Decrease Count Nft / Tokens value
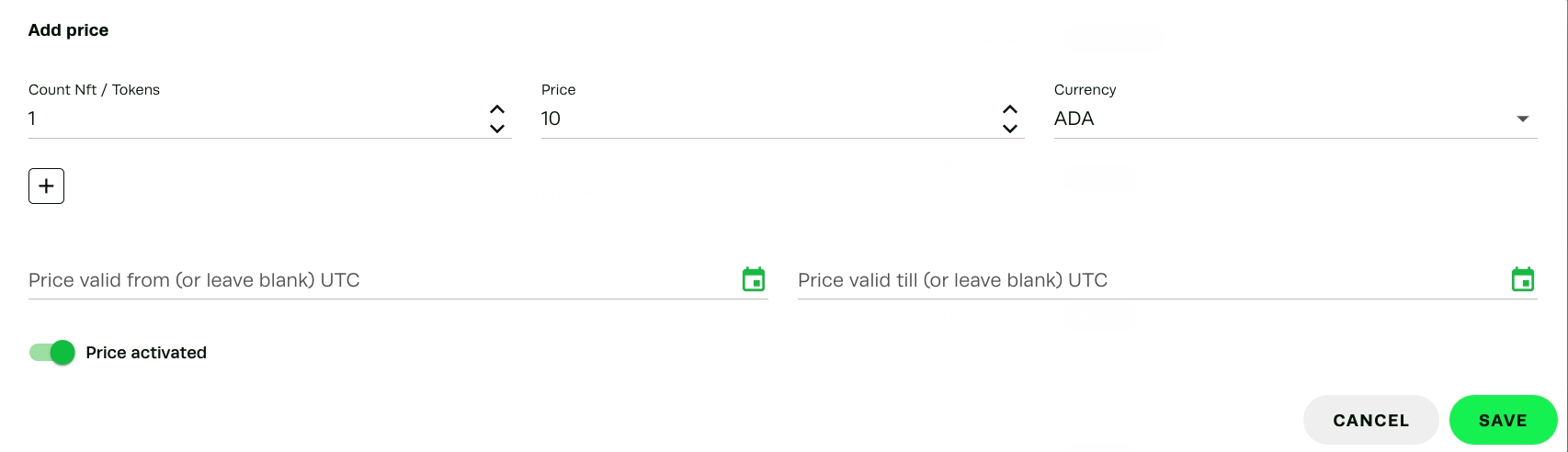The height and width of the screenshot is (452, 1568). tap(497, 129)
